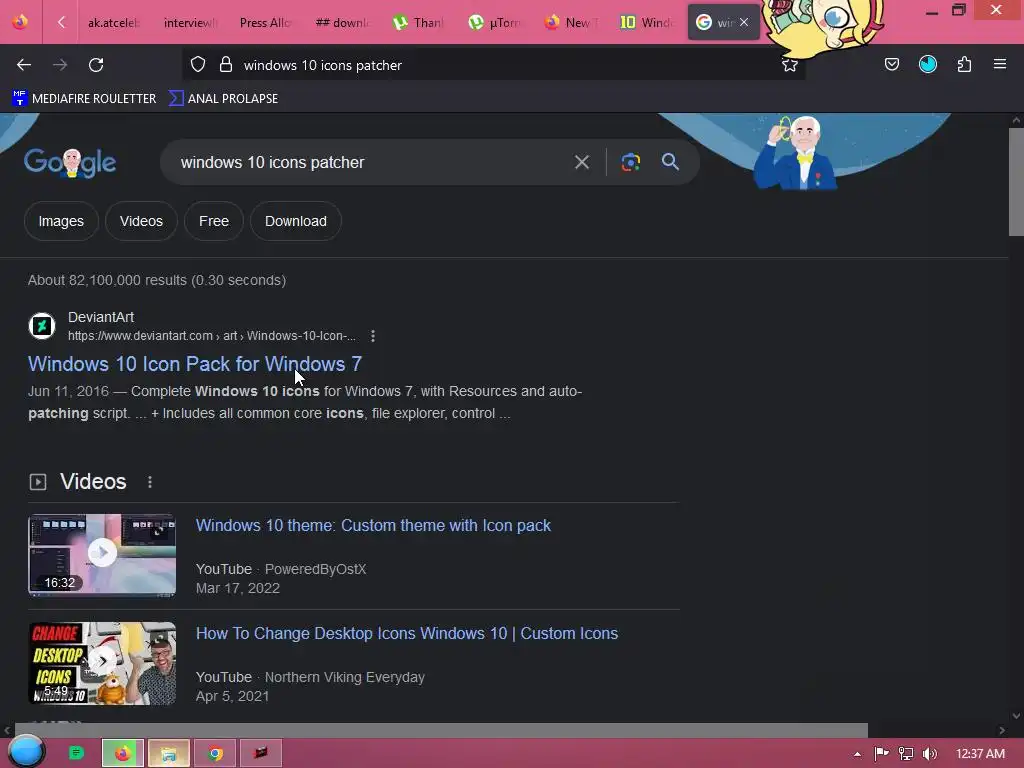The image size is (1024, 768).
Task: Open Chrome from the taskbar
Action: tap(216, 753)
